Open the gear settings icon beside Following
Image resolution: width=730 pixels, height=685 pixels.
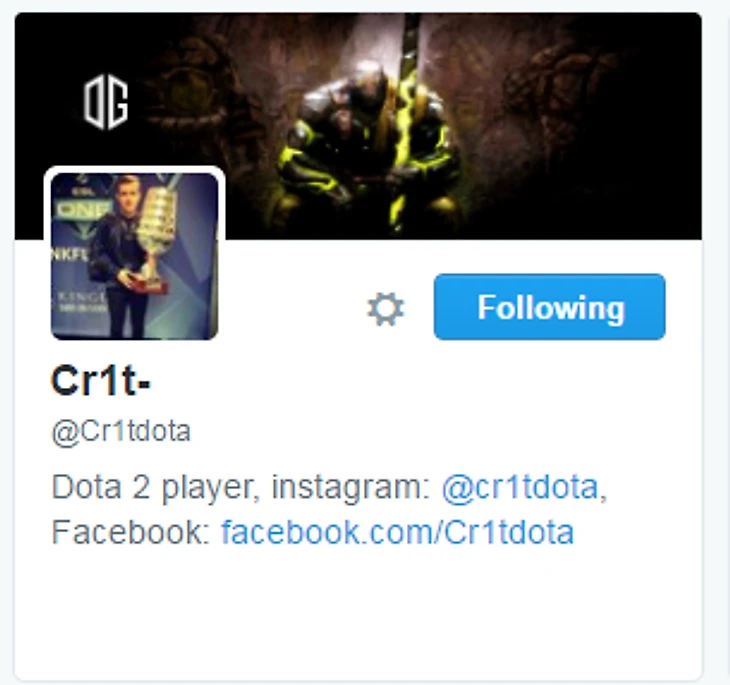pos(385,309)
